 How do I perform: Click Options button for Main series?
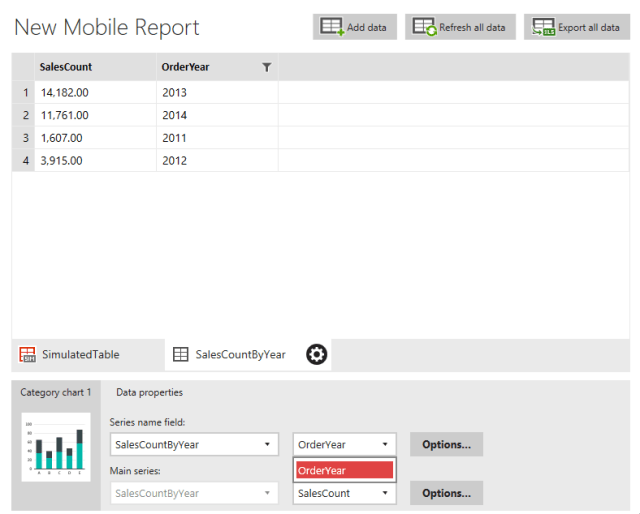[446, 493]
